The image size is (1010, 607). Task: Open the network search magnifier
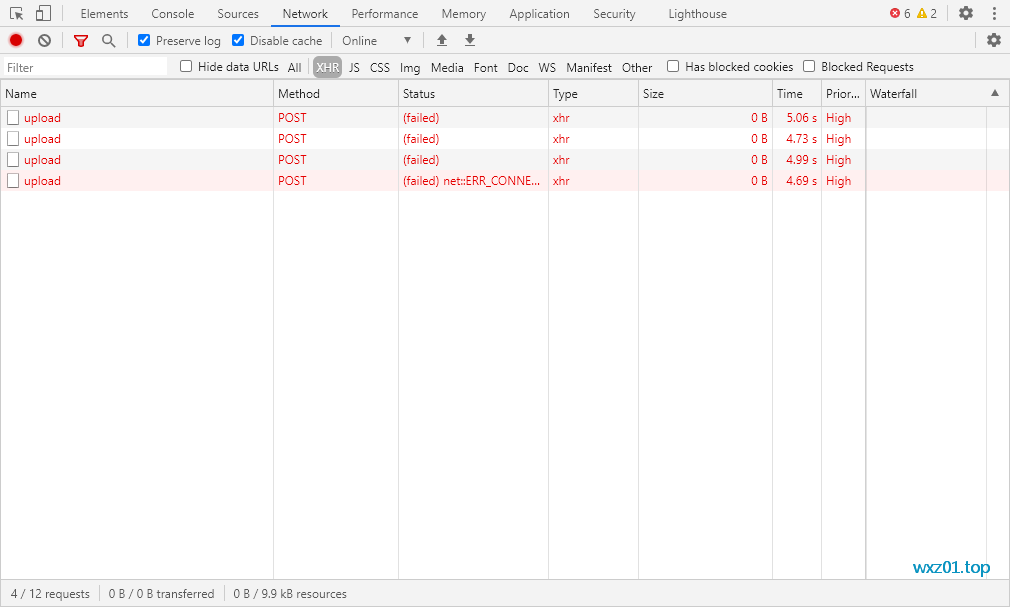pos(109,41)
